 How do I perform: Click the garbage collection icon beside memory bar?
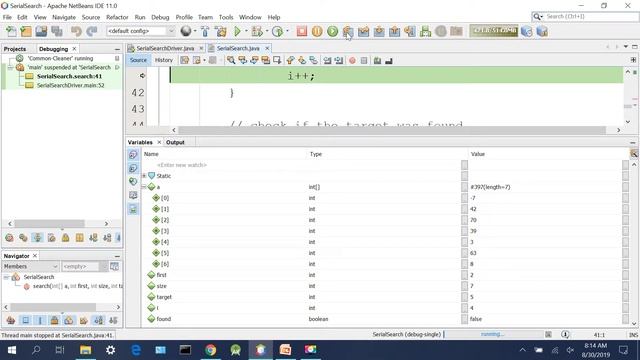click(x=527, y=31)
